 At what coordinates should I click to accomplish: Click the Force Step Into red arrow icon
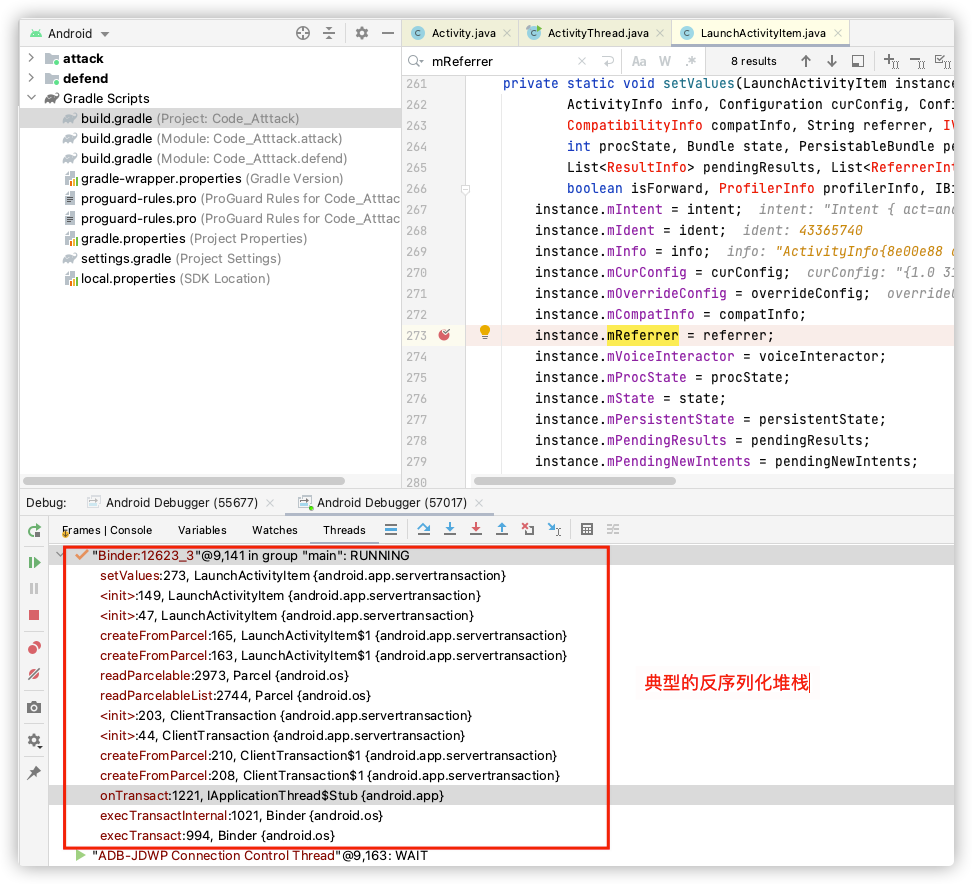click(475, 529)
